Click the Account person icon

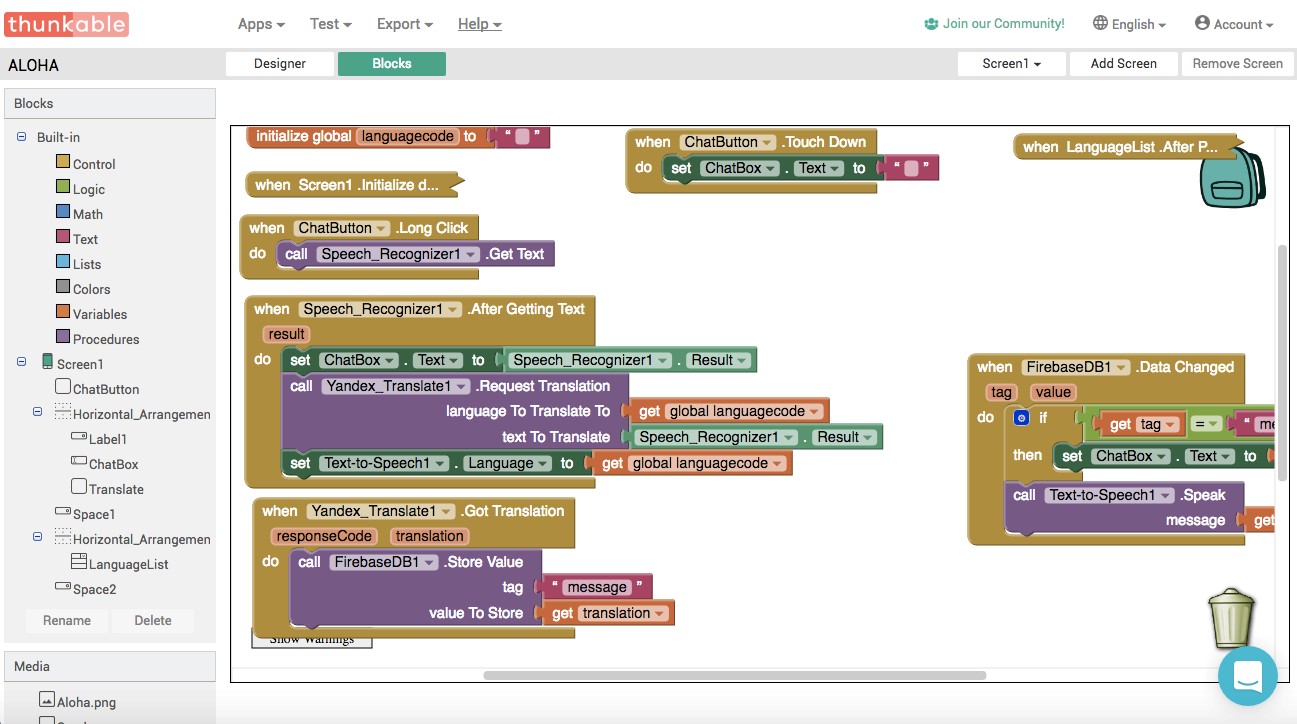pyautogui.click(x=1202, y=23)
